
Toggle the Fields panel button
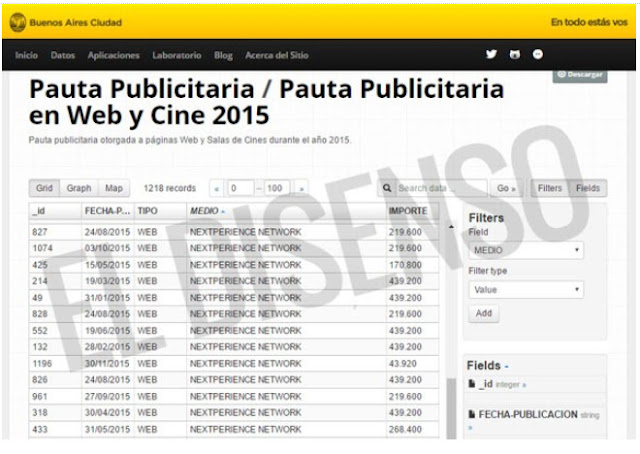pyautogui.click(x=588, y=188)
